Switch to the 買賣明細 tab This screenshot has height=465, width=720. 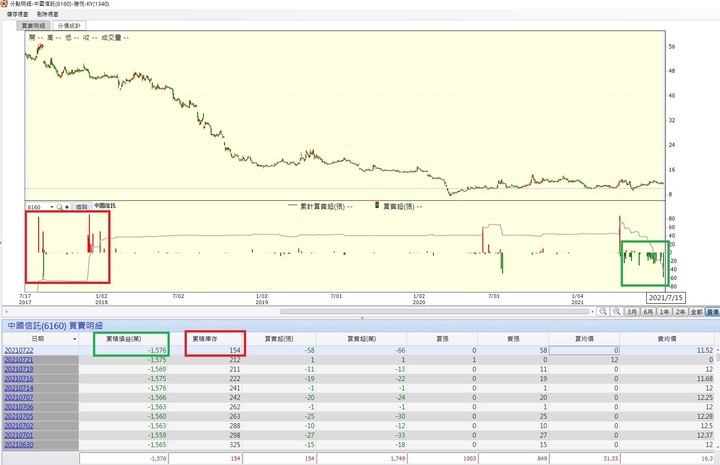[x=34, y=26]
